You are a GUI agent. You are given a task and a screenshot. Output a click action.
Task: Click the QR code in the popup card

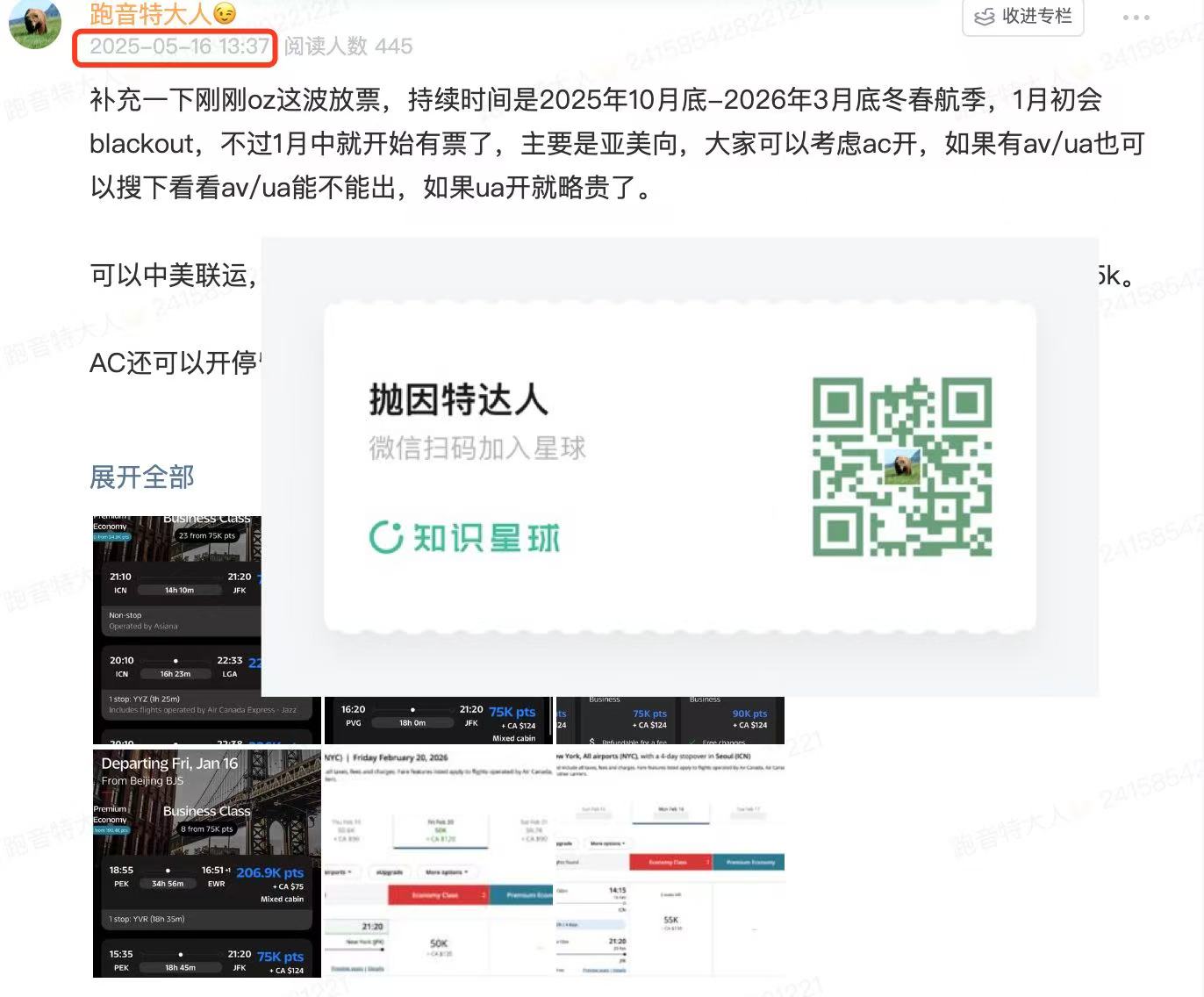pos(902,467)
